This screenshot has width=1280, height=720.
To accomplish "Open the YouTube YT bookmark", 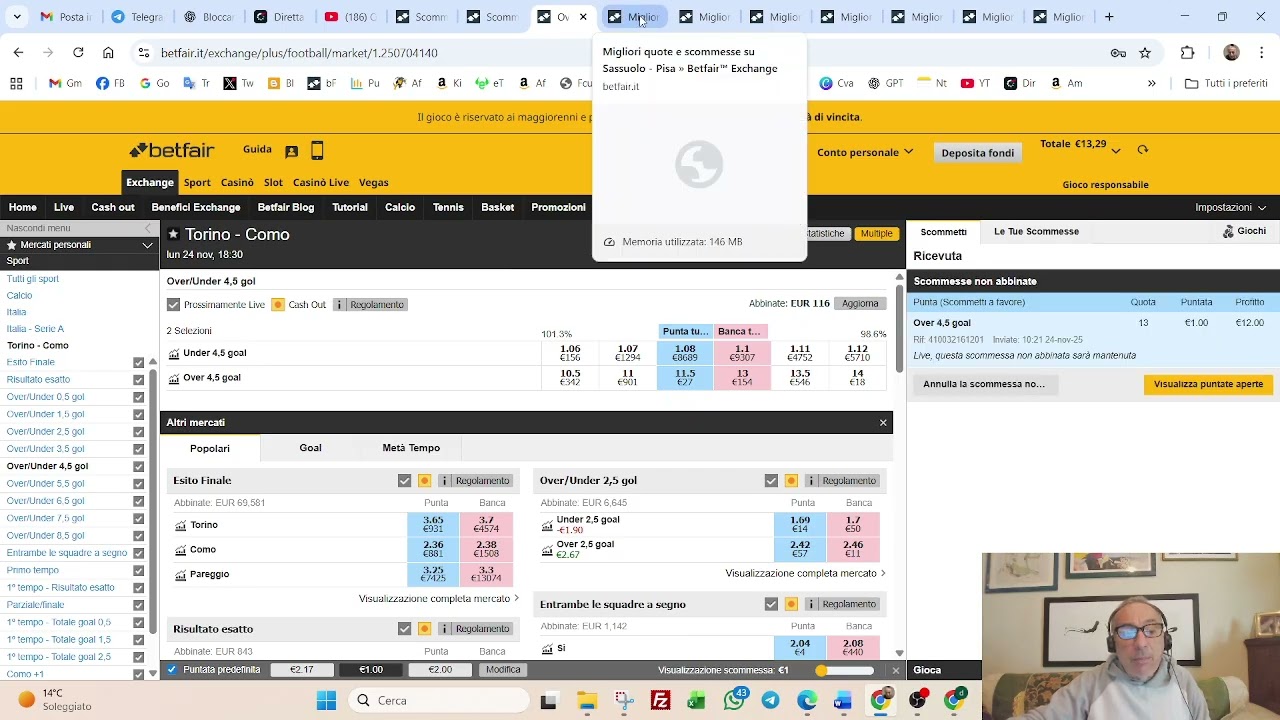I will tap(975, 83).
